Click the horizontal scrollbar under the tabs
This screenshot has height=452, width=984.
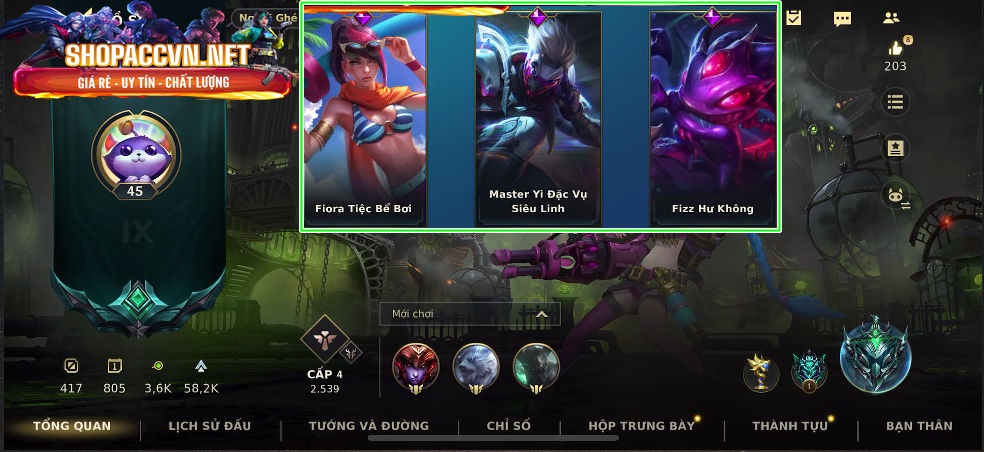[x=493, y=438]
